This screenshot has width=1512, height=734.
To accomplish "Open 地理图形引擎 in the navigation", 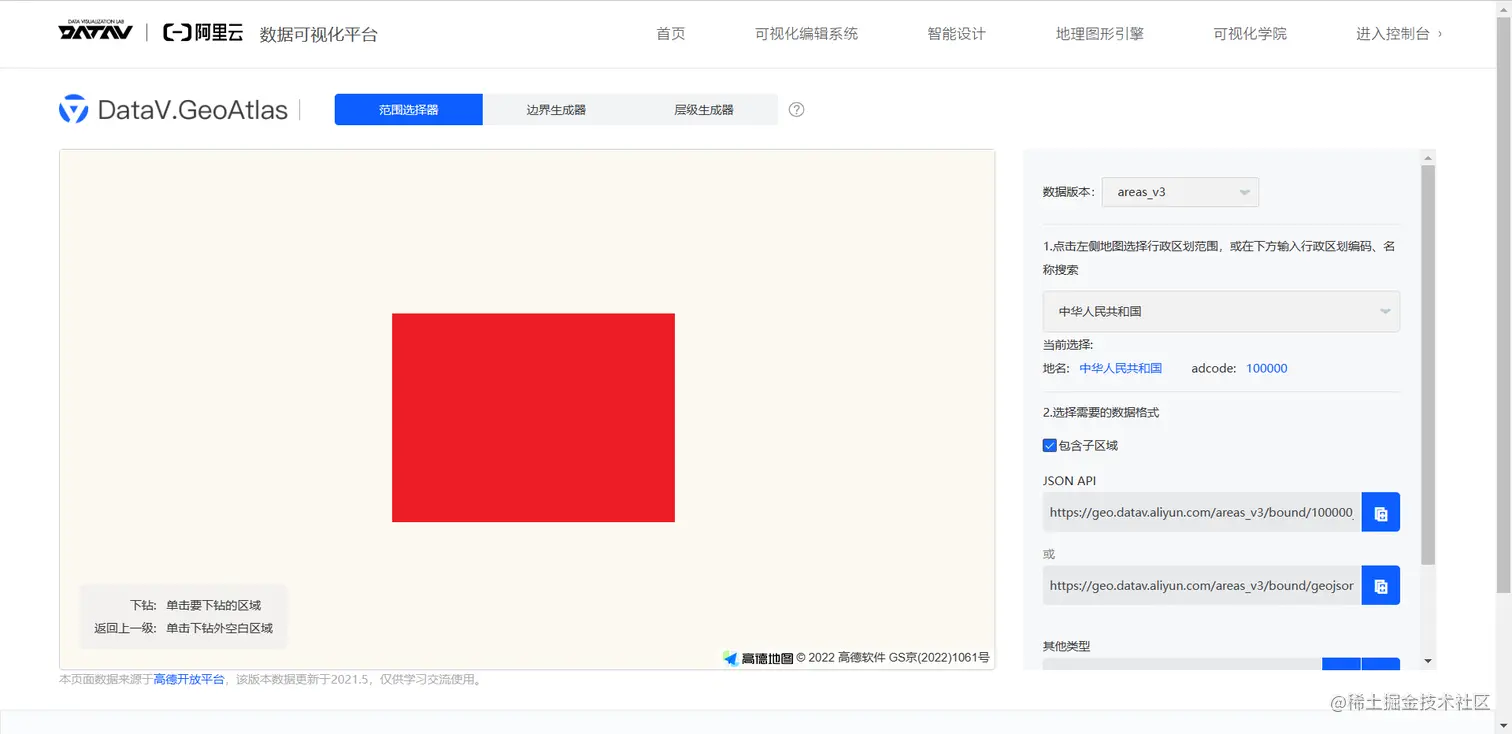I will pos(1100,34).
